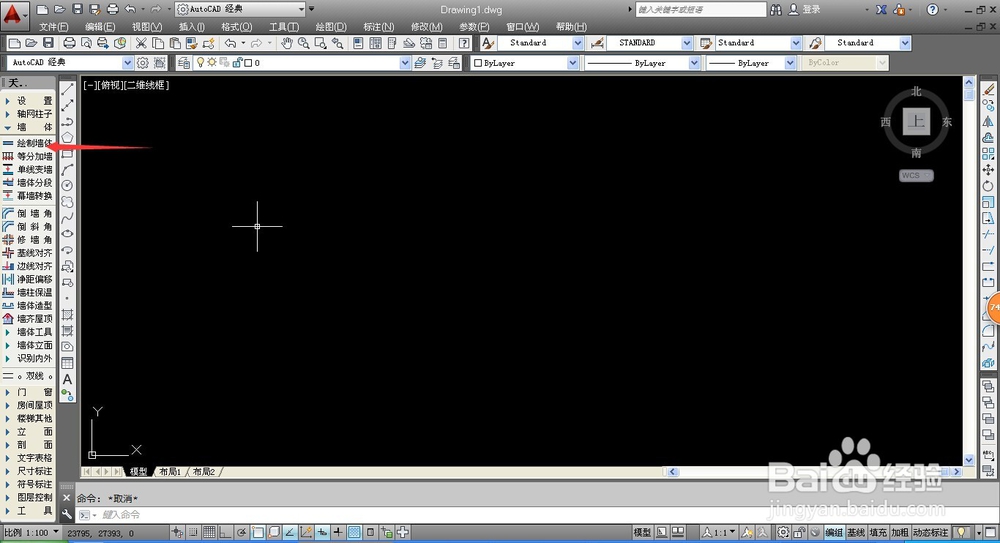
Task: Open the Layer Properties Manager icon
Action: click(x=184, y=63)
